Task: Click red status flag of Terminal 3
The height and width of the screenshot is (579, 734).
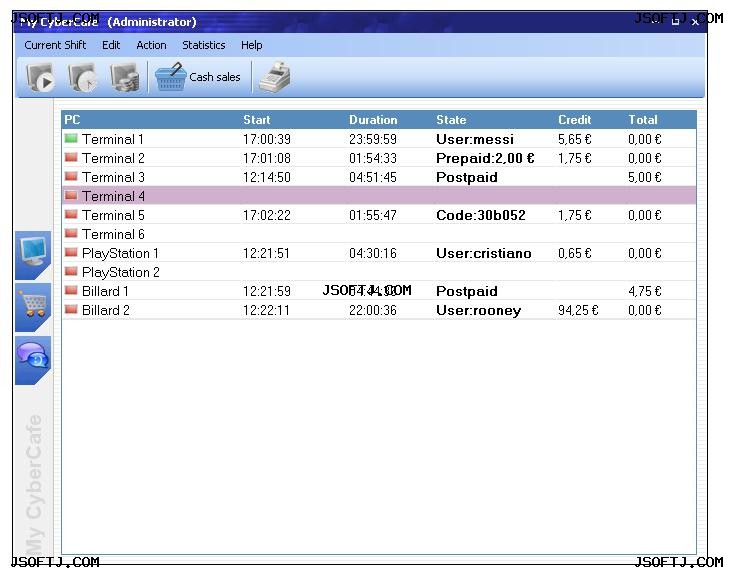Action: (71, 176)
